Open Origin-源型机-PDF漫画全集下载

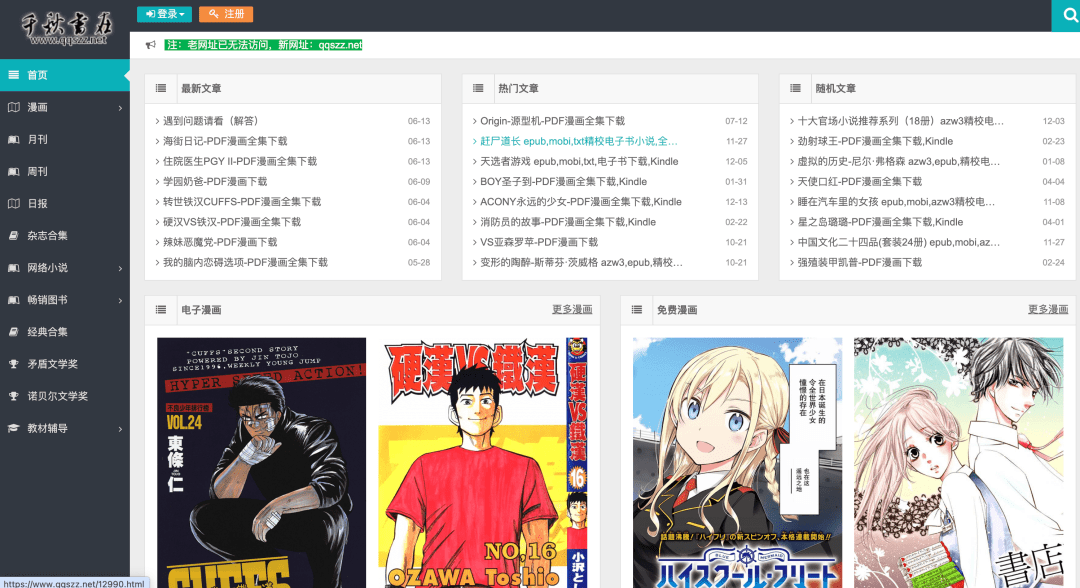point(552,120)
